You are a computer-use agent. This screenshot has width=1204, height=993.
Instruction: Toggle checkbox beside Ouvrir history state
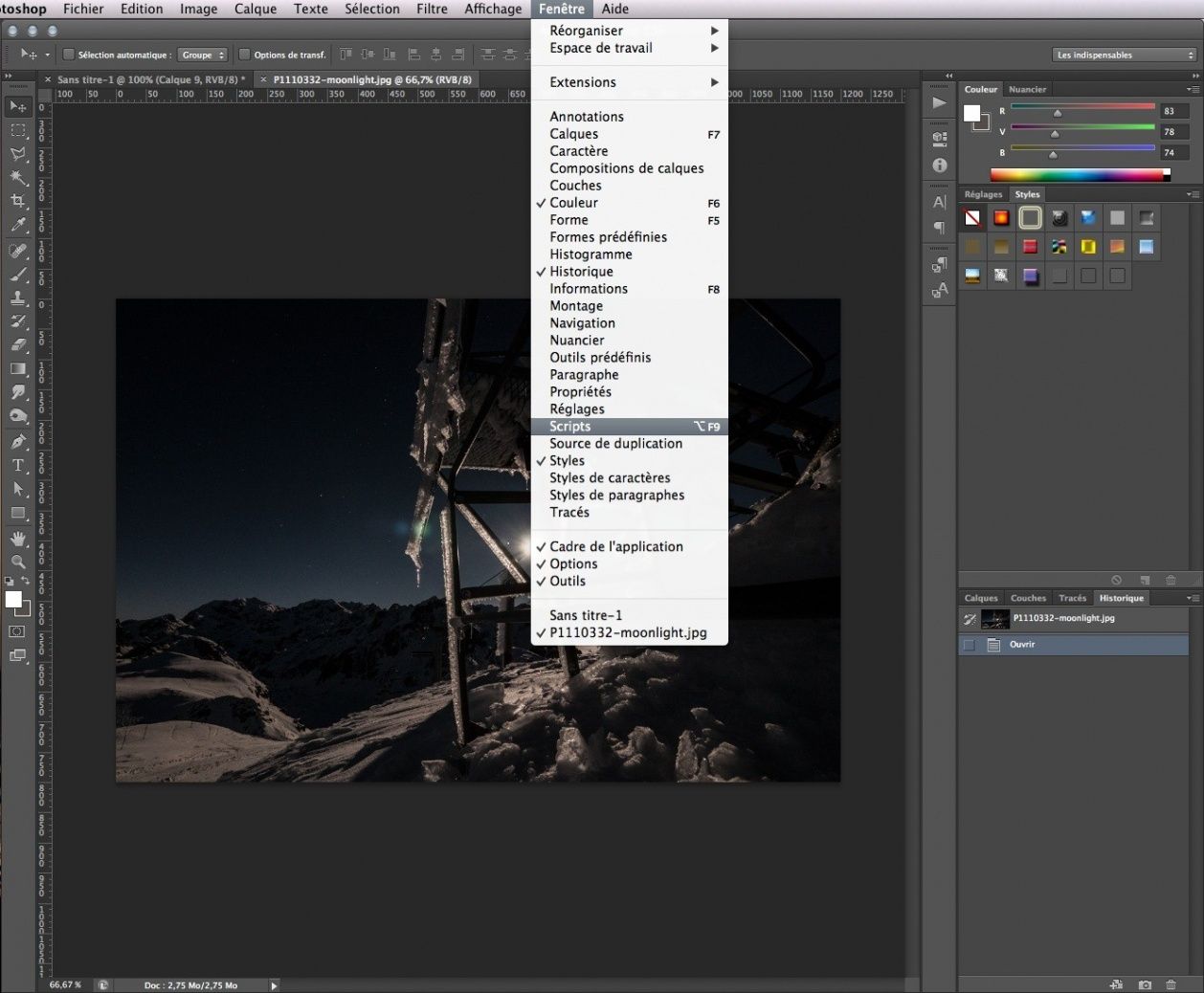(969, 645)
